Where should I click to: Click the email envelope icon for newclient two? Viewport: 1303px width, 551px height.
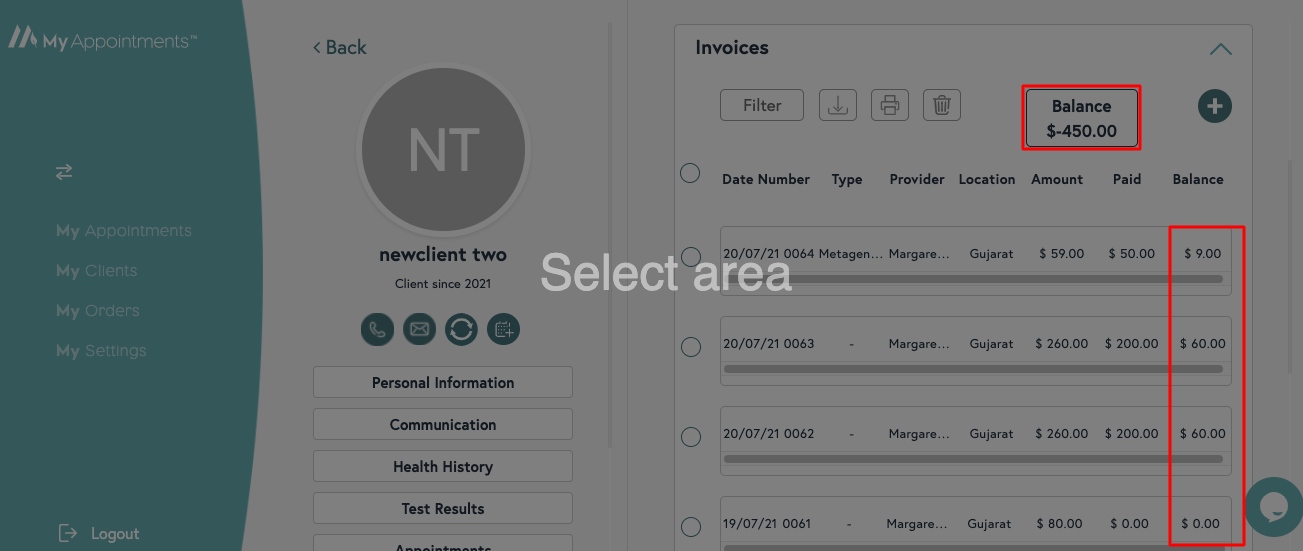click(x=419, y=329)
